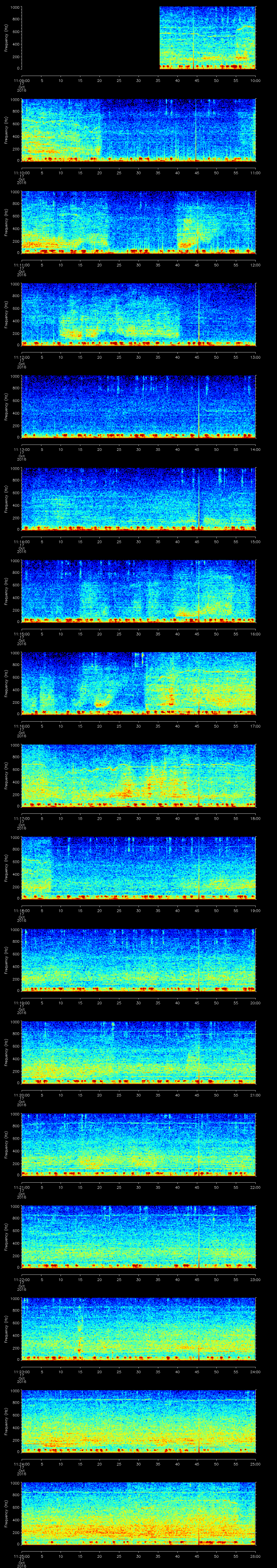Viewport: 277px width, 1568px height.
Task: Click the '11:16:00' start time label
Action: click(x=22, y=726)
